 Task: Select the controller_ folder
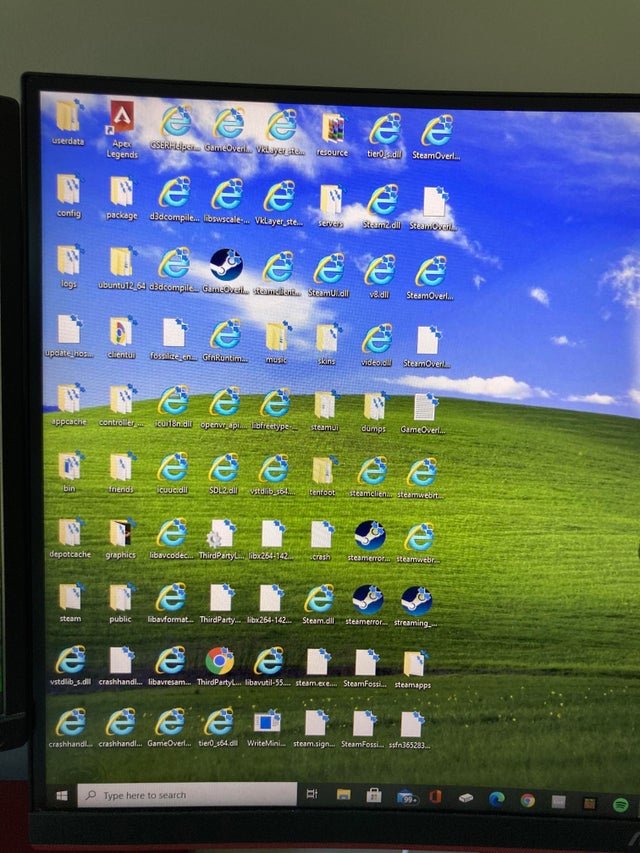click(x=121, y=399)
